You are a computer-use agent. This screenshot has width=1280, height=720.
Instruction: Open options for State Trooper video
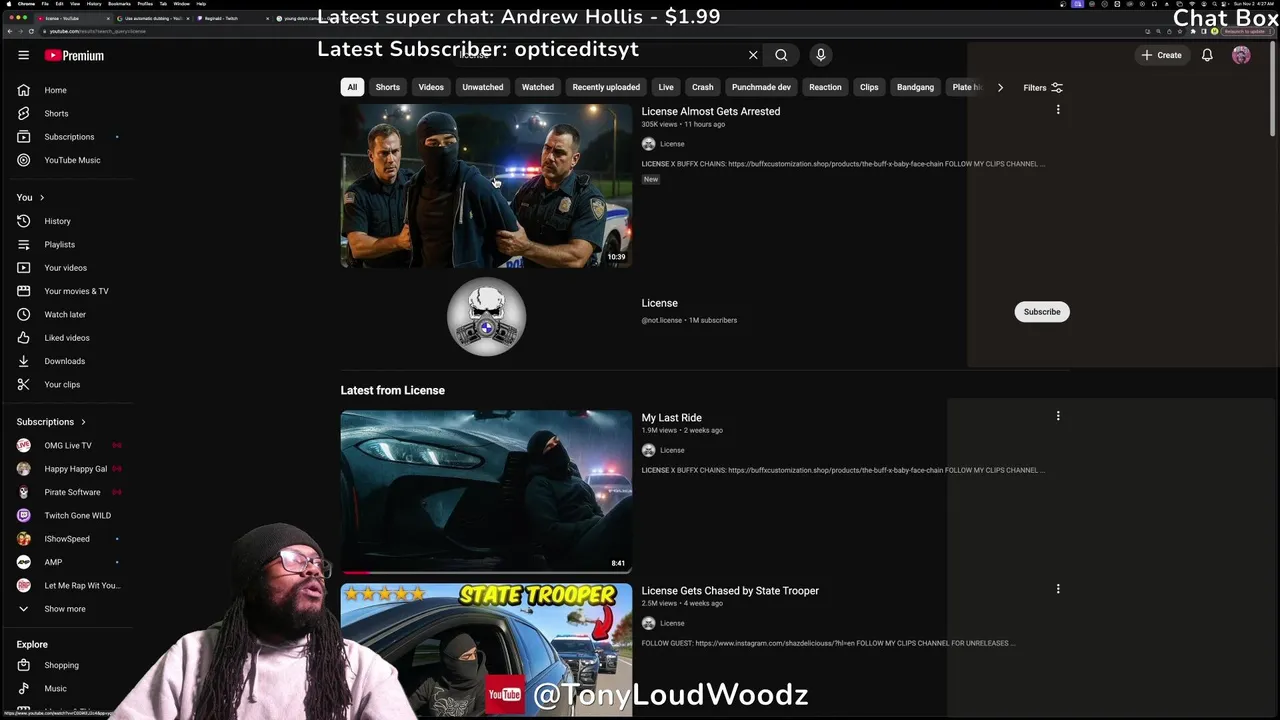1058,589
